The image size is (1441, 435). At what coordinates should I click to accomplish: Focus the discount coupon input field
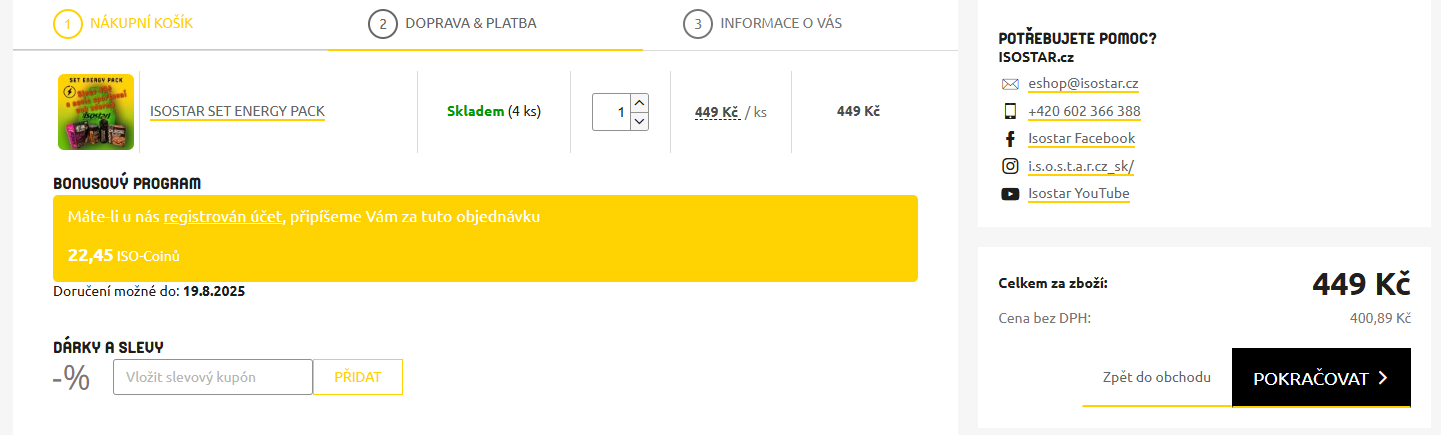coord(213,377)
